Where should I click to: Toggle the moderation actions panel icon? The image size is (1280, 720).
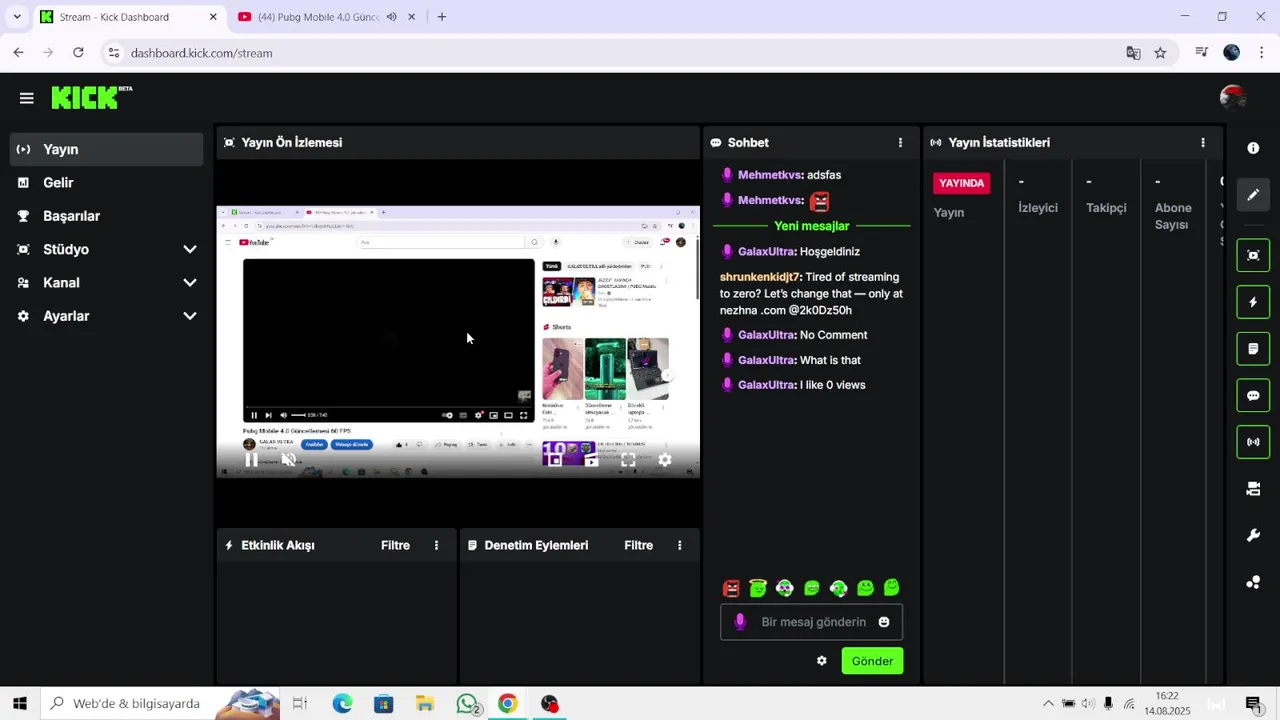pyautogui.click(x=1253, y=349)
